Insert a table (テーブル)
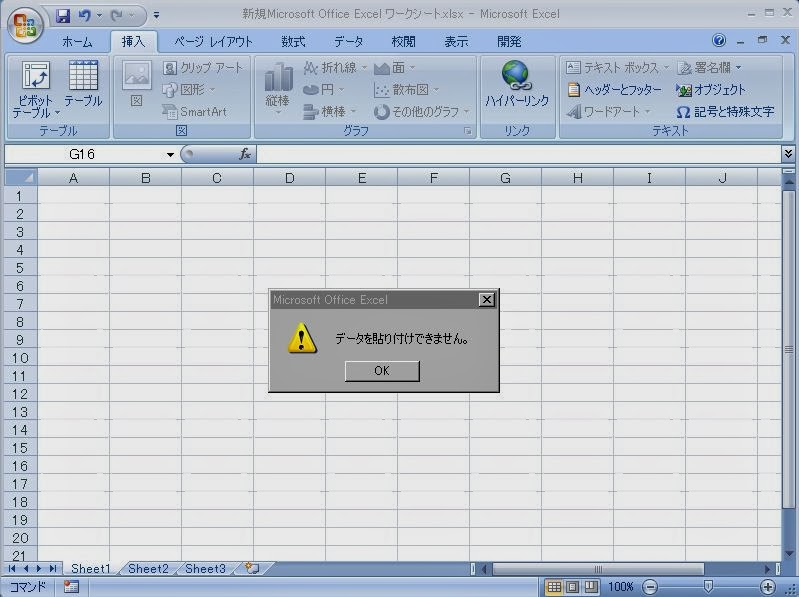The height and width of the screenshot is (597, 799). (83, 84)
